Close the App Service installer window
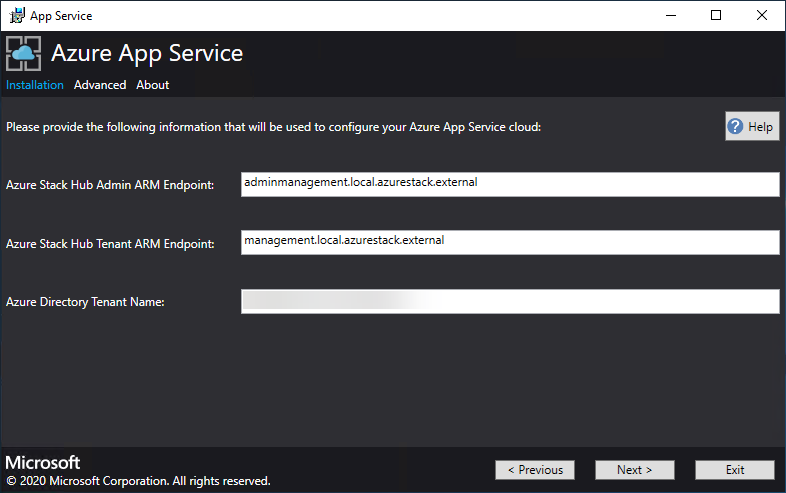Screen dimensions: 786x493 (x=762, y=15)
